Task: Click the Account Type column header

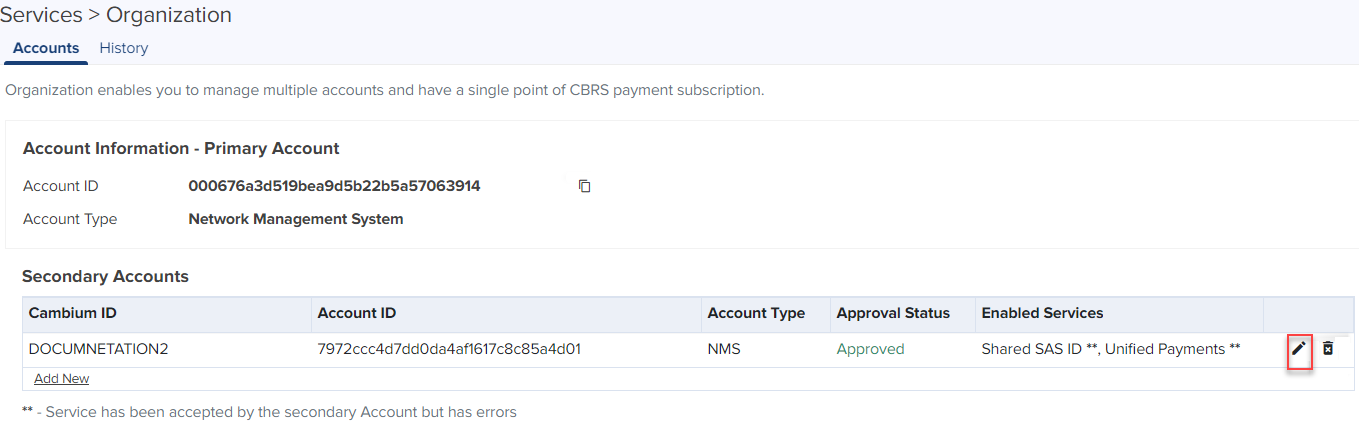Action: point(756,313)
